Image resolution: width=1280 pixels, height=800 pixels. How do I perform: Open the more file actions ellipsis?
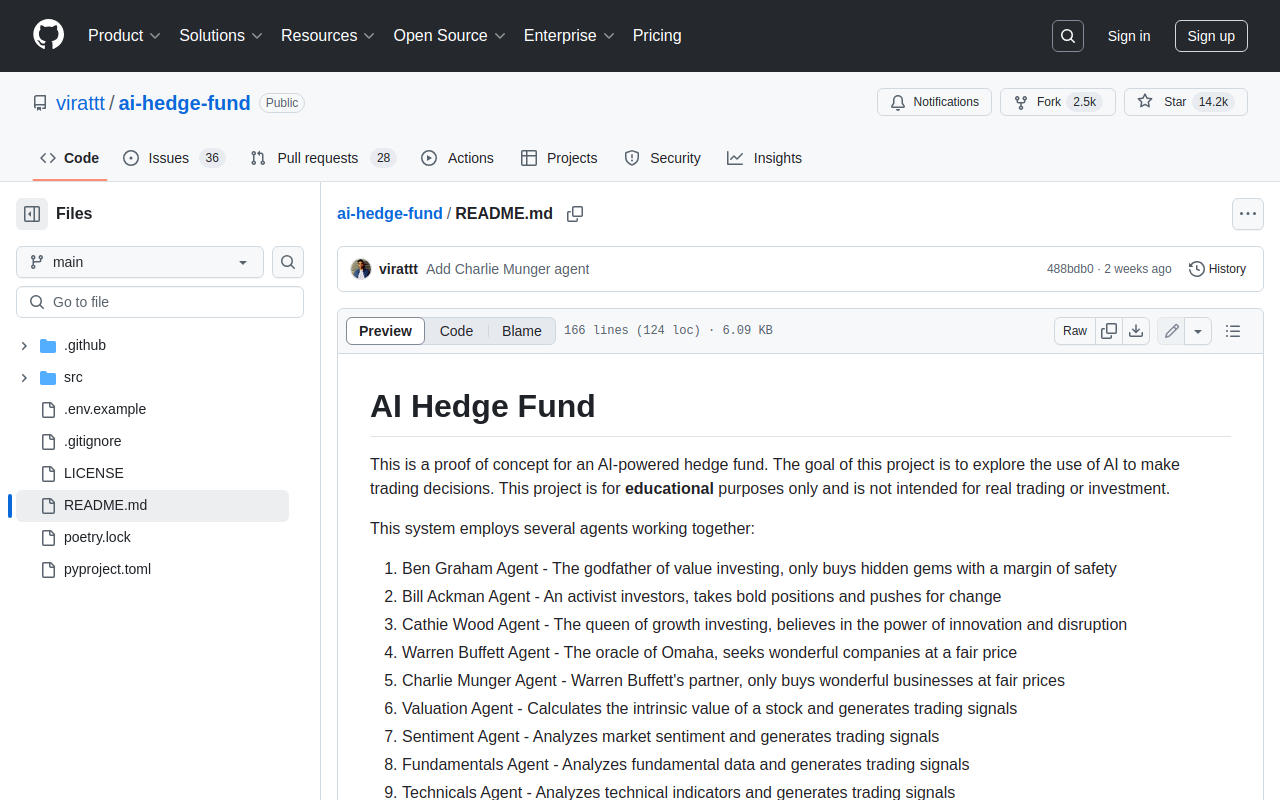[x=1247, y=214]
